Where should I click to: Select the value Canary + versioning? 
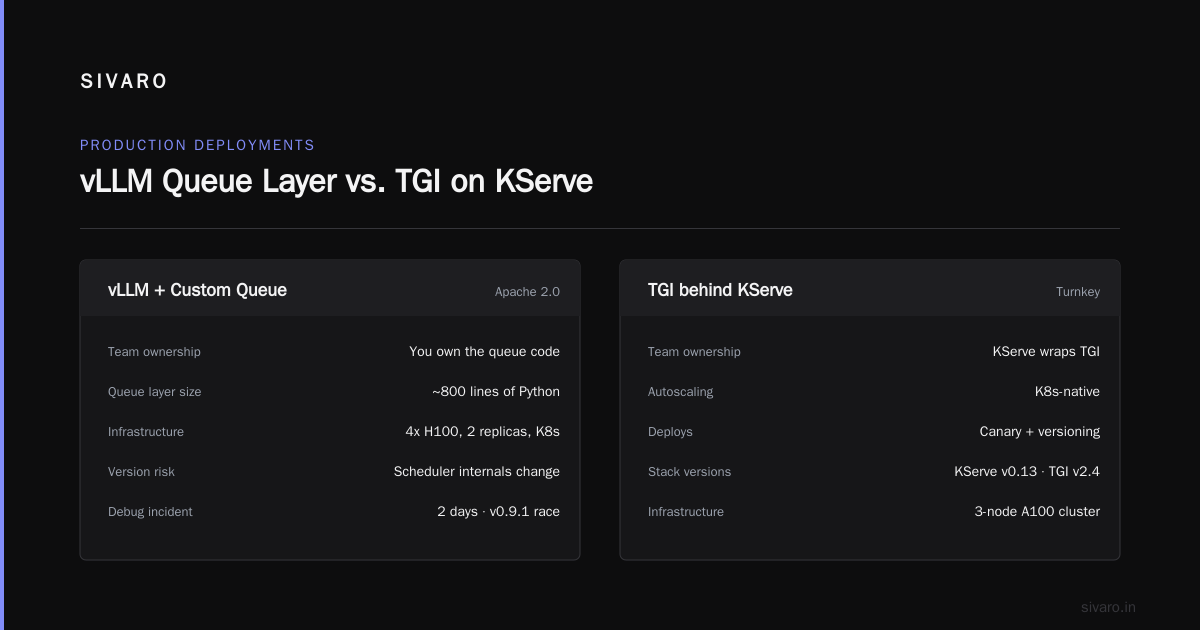[1040, 432]
